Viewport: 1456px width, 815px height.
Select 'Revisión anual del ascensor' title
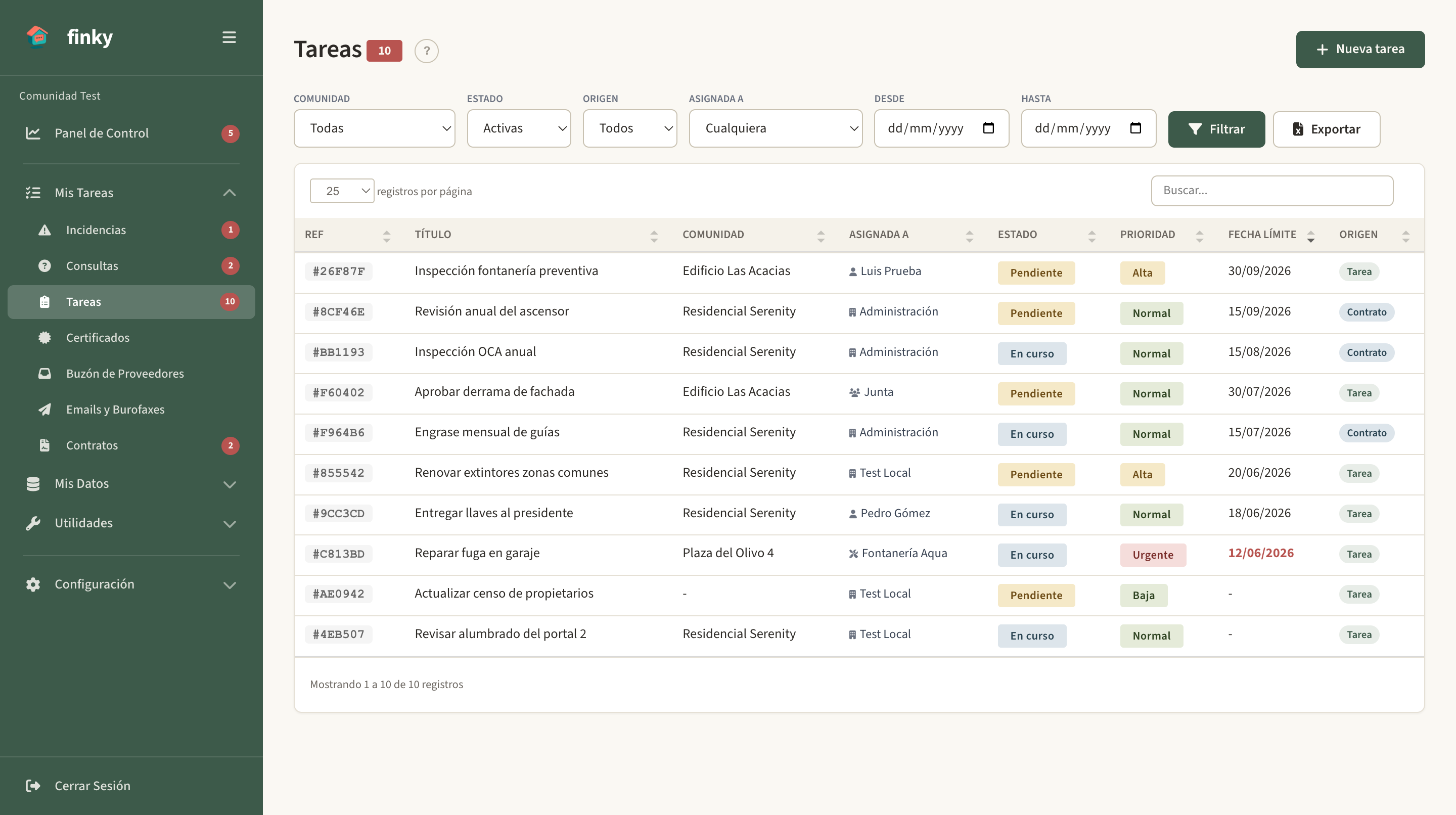pyautogui.click(x=492, y=311)
